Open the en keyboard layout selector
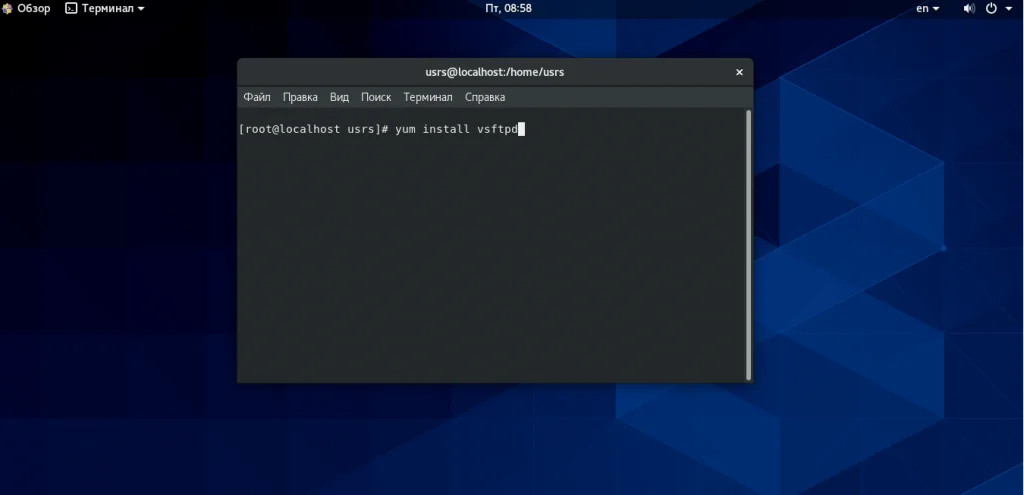 [x=927, y=8]
